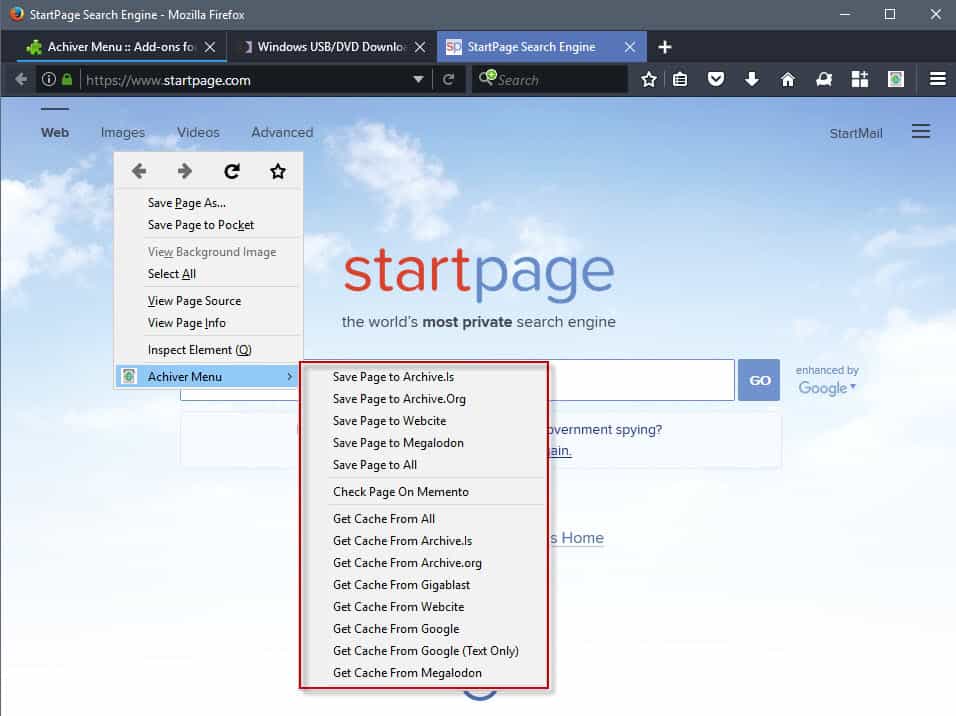Select Save Page to Archive.Is
This screenshot has height=716, width=956.
pos(424,377)
